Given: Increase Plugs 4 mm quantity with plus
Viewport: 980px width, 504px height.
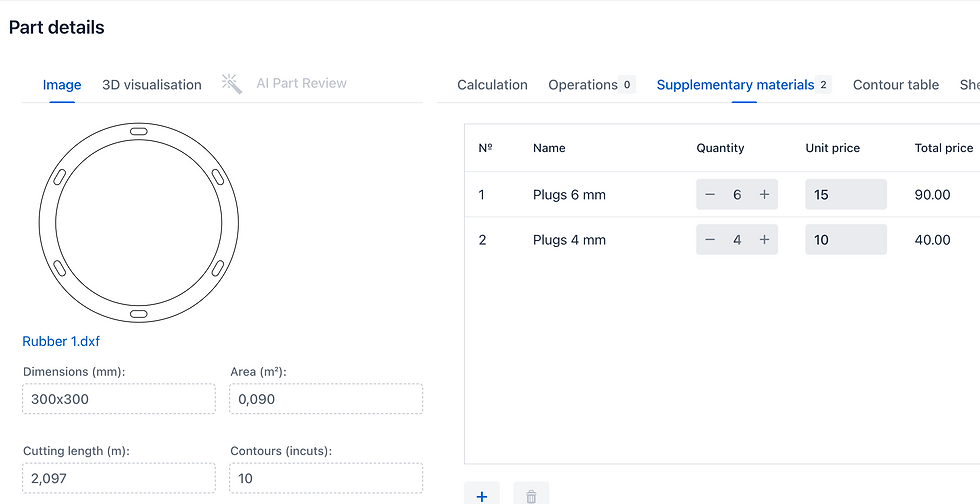Looking at the screenshot, I should pos(764,240).
